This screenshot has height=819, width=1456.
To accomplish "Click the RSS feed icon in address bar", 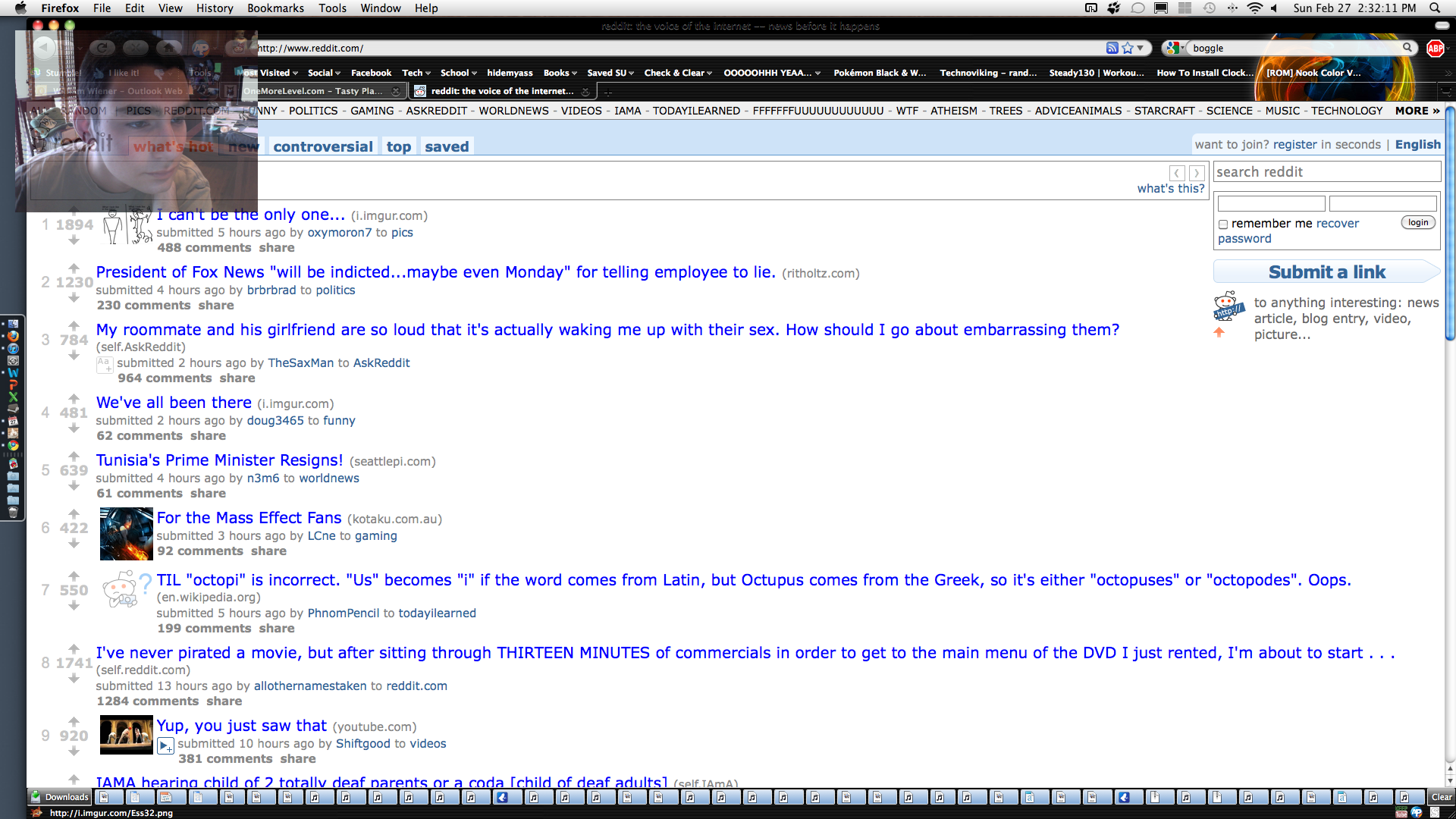I will coord(1112,48).
